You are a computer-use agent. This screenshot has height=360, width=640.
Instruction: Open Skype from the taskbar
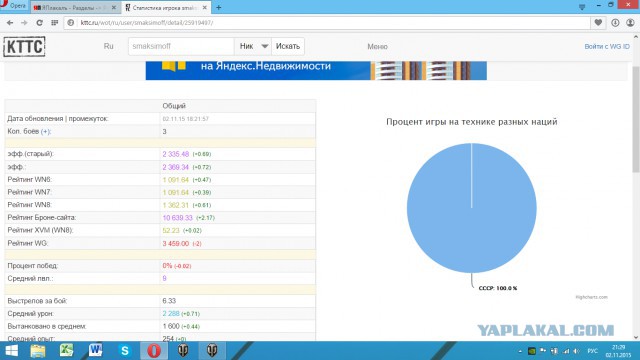(124, 351)
